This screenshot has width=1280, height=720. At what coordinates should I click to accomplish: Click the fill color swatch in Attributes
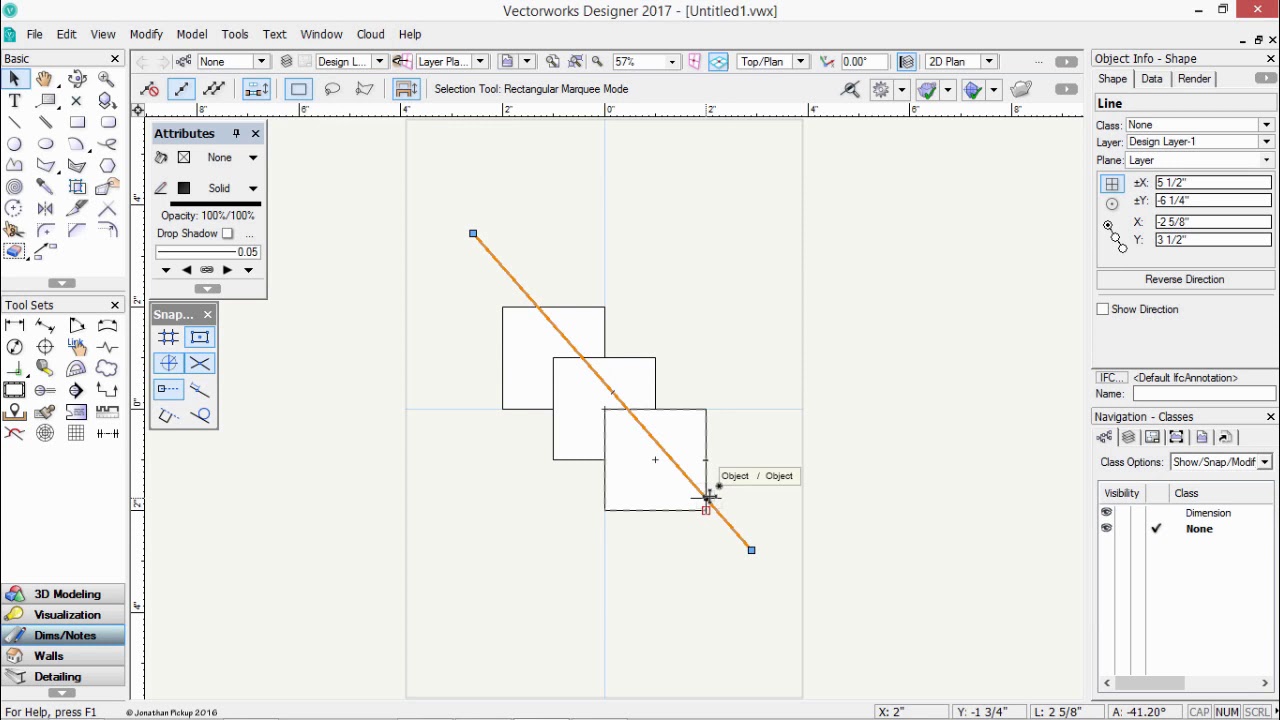[x=184, y=158]
